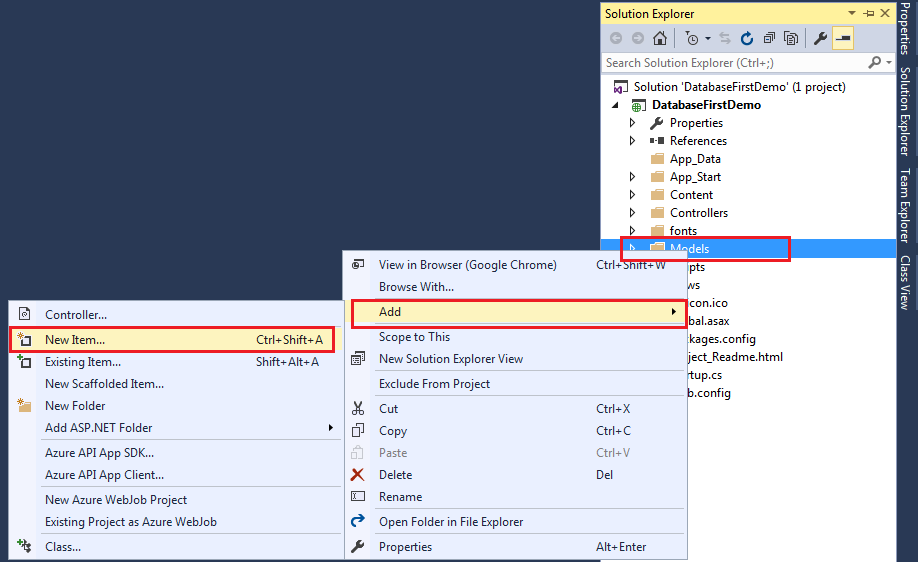Switch to the Class View side tab
918x562 pixels.
coord(905,282)
